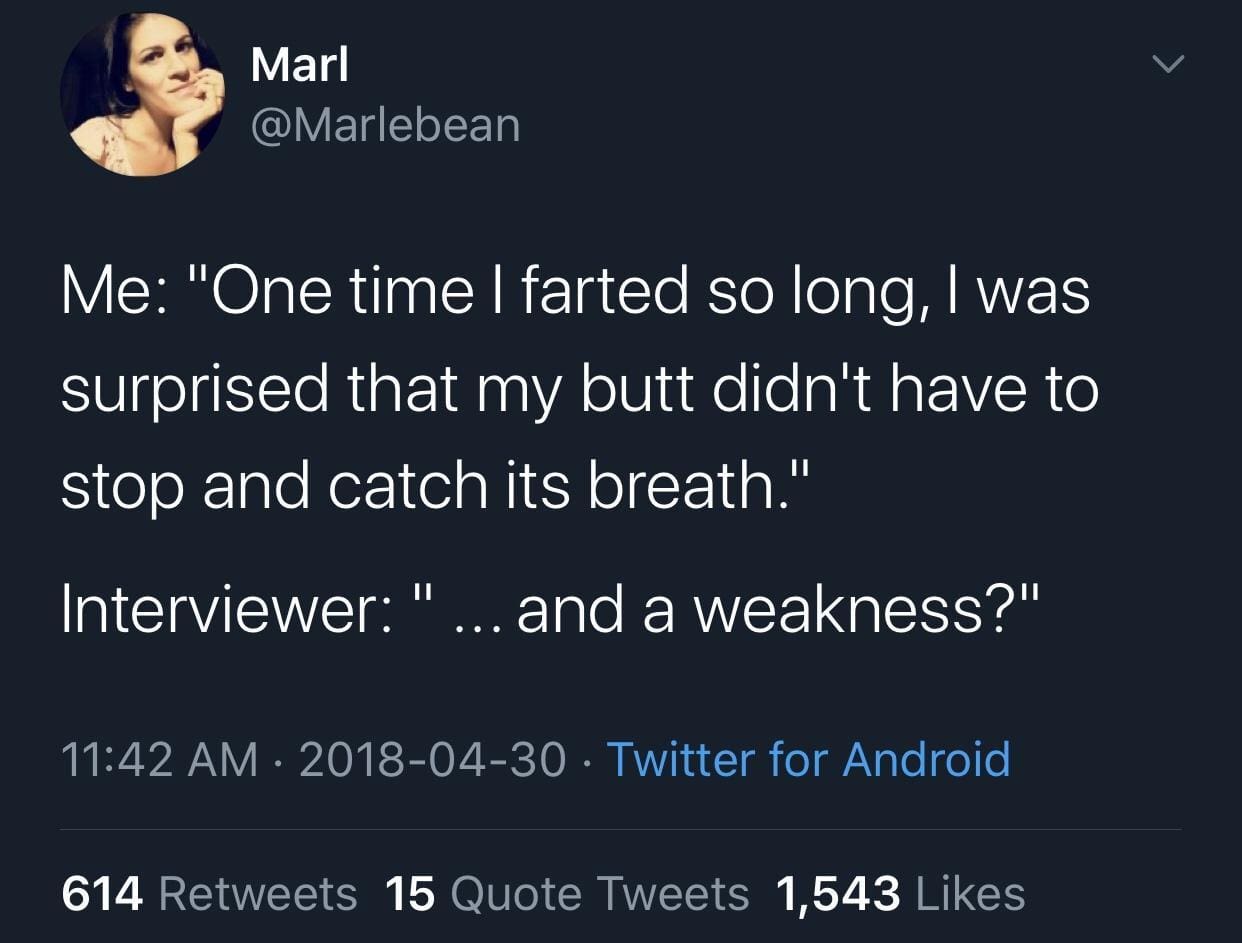Screen dimensions: 1242x943
Task: Open the @Marlebean profile handle
Action: (383, 123)
